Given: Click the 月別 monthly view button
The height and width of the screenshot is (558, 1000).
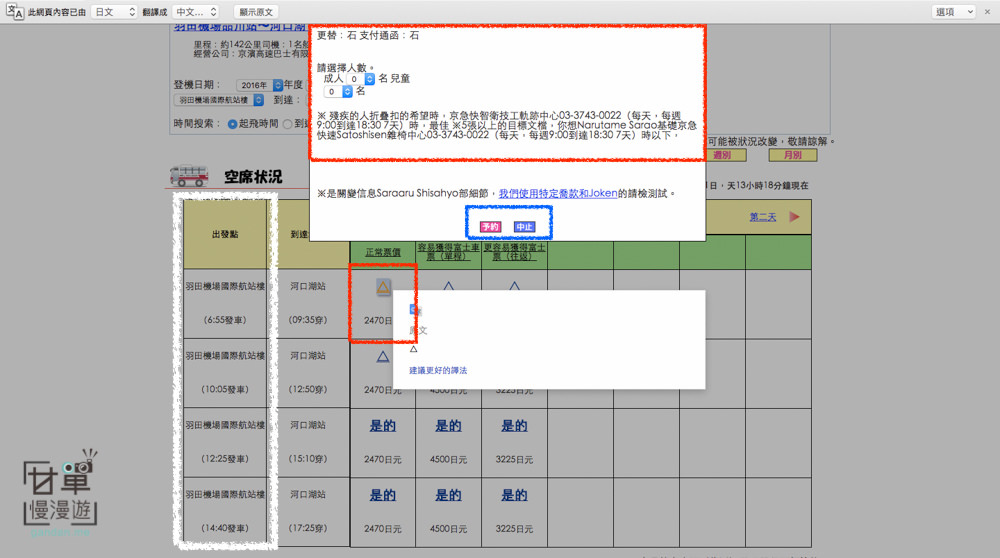Looking at the screenshot, I should [793, 155].
